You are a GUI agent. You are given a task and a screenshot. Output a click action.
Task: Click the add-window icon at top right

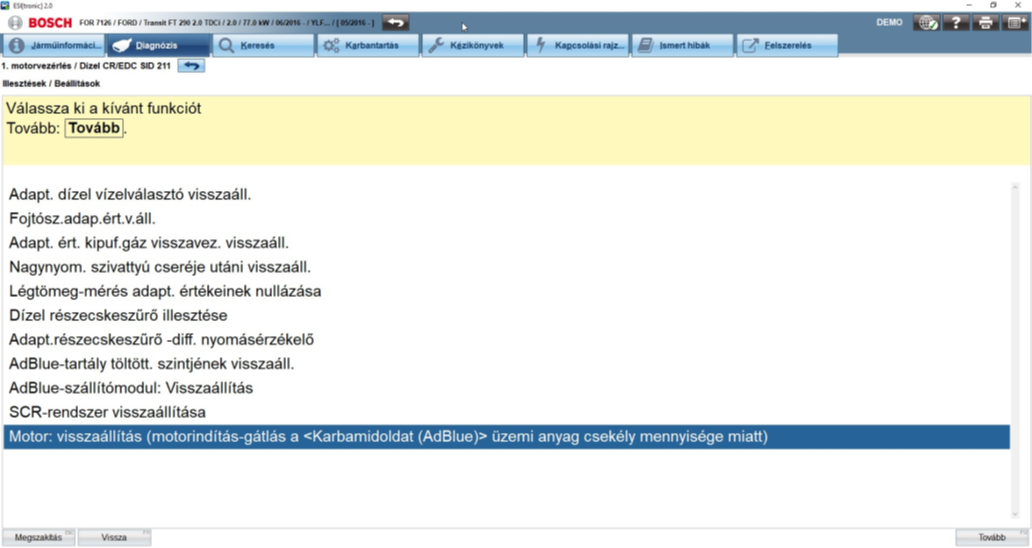pos(1014,22)
